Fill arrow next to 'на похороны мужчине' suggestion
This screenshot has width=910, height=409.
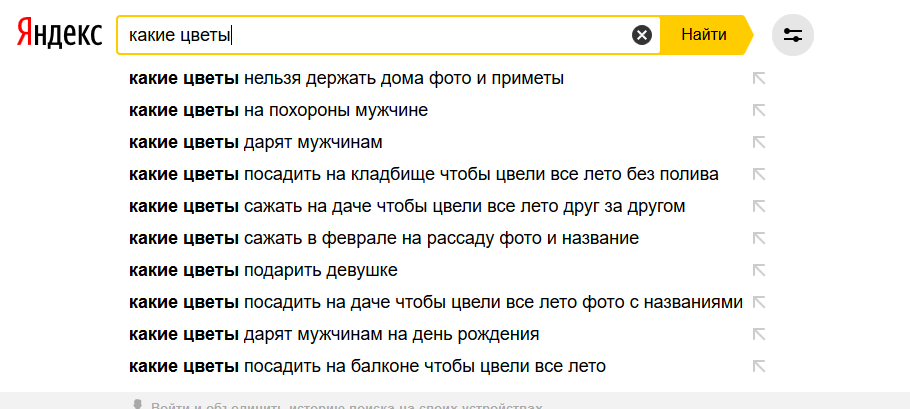click(759, 110)
